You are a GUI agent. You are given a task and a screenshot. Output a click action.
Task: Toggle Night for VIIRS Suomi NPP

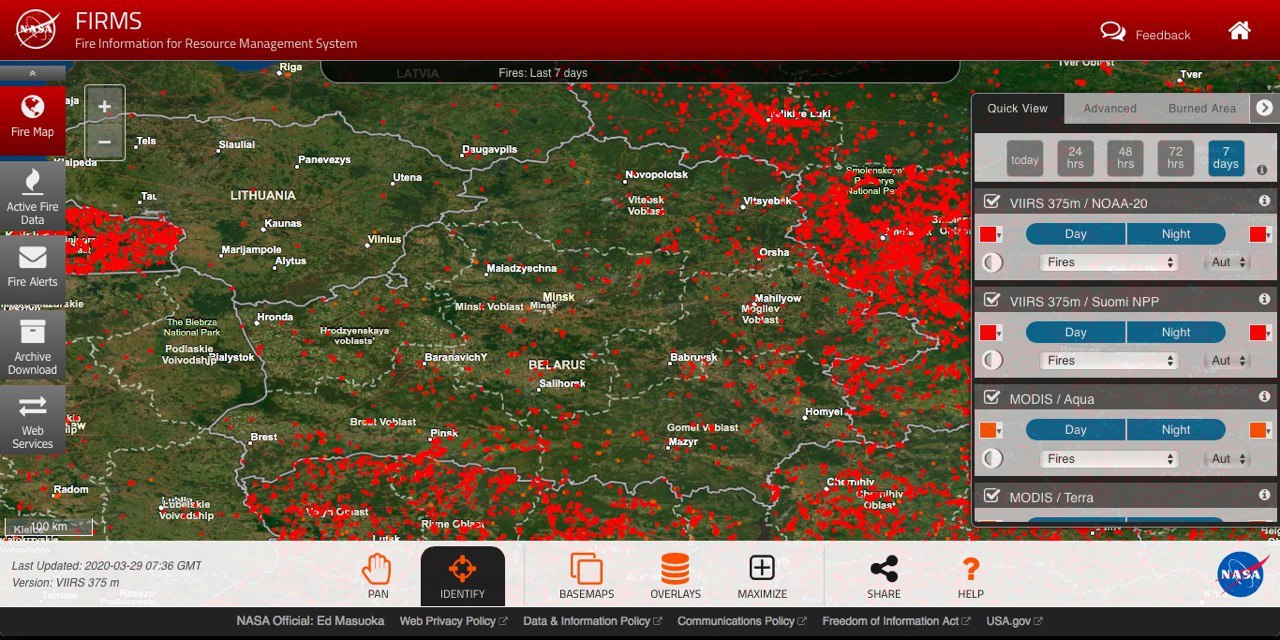[x=1176, y=332]
